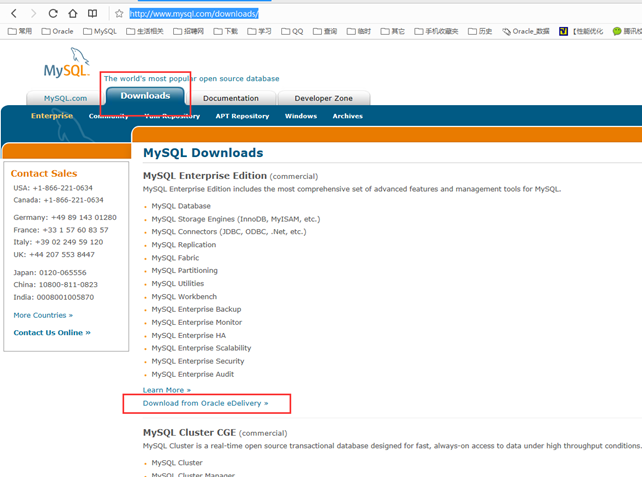The width and height of the screenshot is (642, 477).
Task: Open the 手机收藏夹 bookmarks folder
Action: [x=436, y=31]
